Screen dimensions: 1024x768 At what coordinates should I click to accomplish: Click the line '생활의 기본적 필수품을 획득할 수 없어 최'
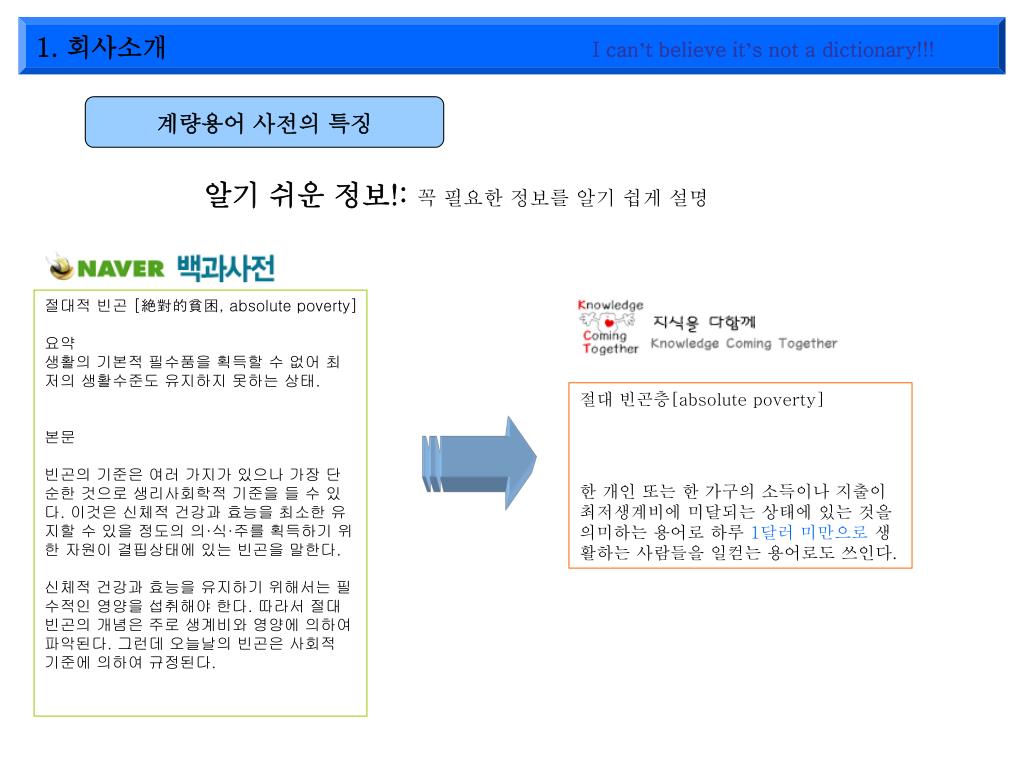pos(192,362)
